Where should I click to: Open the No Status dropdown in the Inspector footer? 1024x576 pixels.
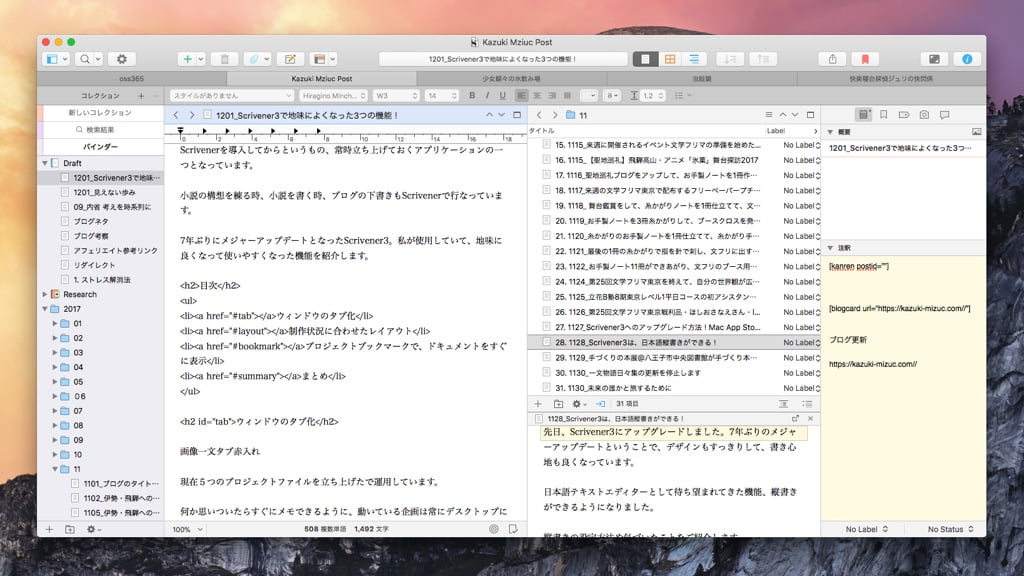(950, 529)
